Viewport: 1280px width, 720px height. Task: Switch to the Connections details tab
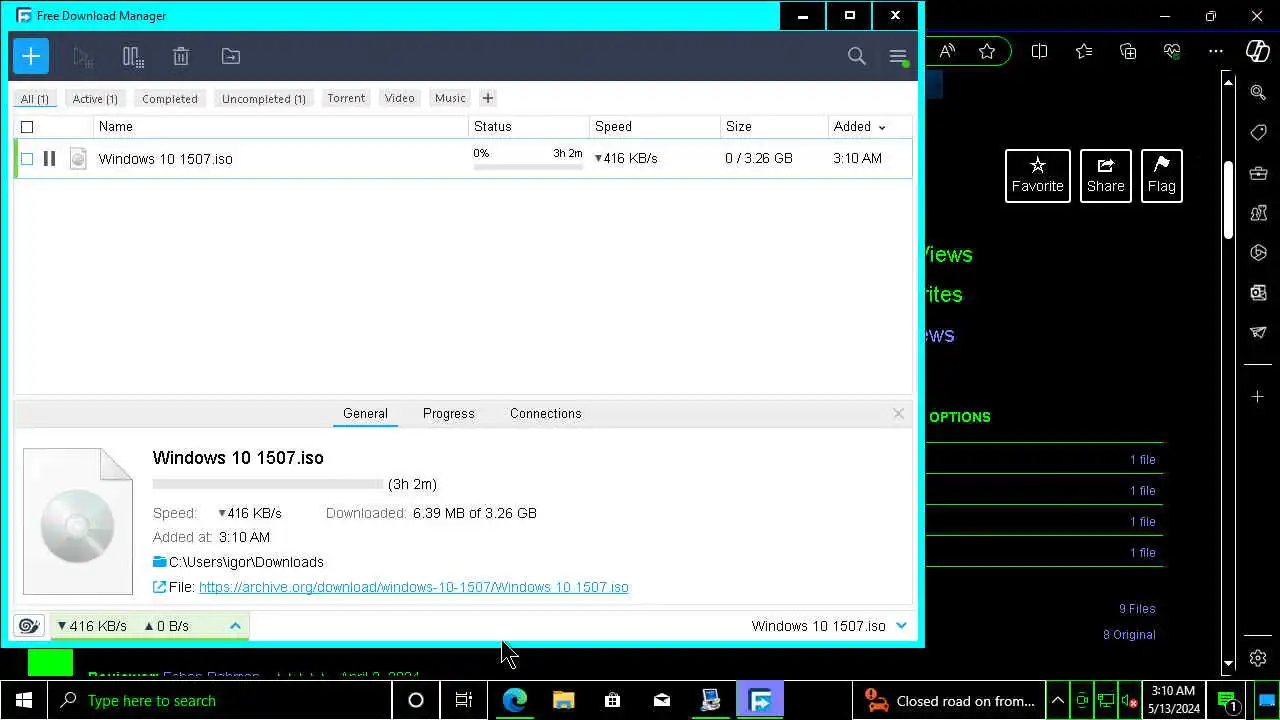[545, 413]
